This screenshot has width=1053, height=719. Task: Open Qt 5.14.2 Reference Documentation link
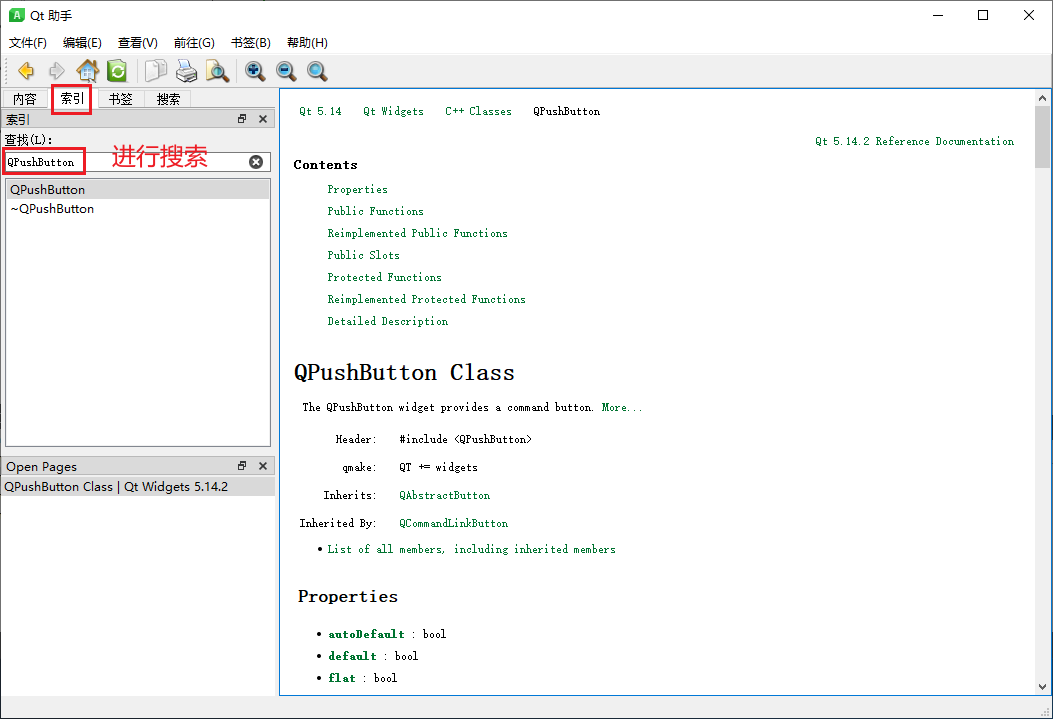(915, 141)
